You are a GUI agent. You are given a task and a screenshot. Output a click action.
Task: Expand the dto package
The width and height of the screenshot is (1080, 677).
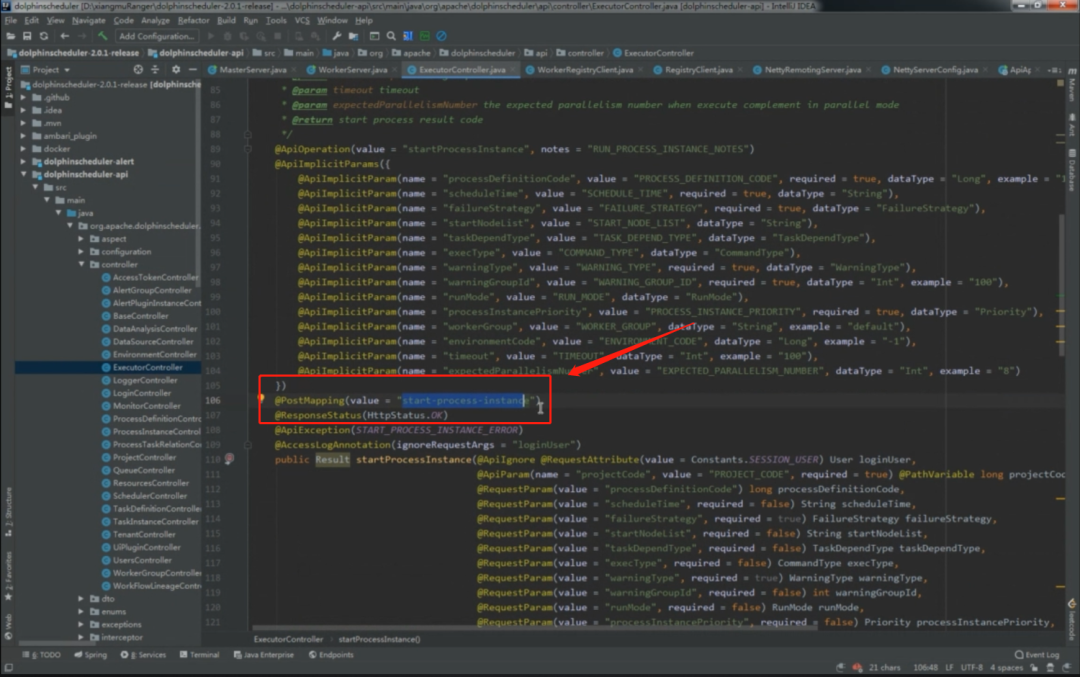81,598
